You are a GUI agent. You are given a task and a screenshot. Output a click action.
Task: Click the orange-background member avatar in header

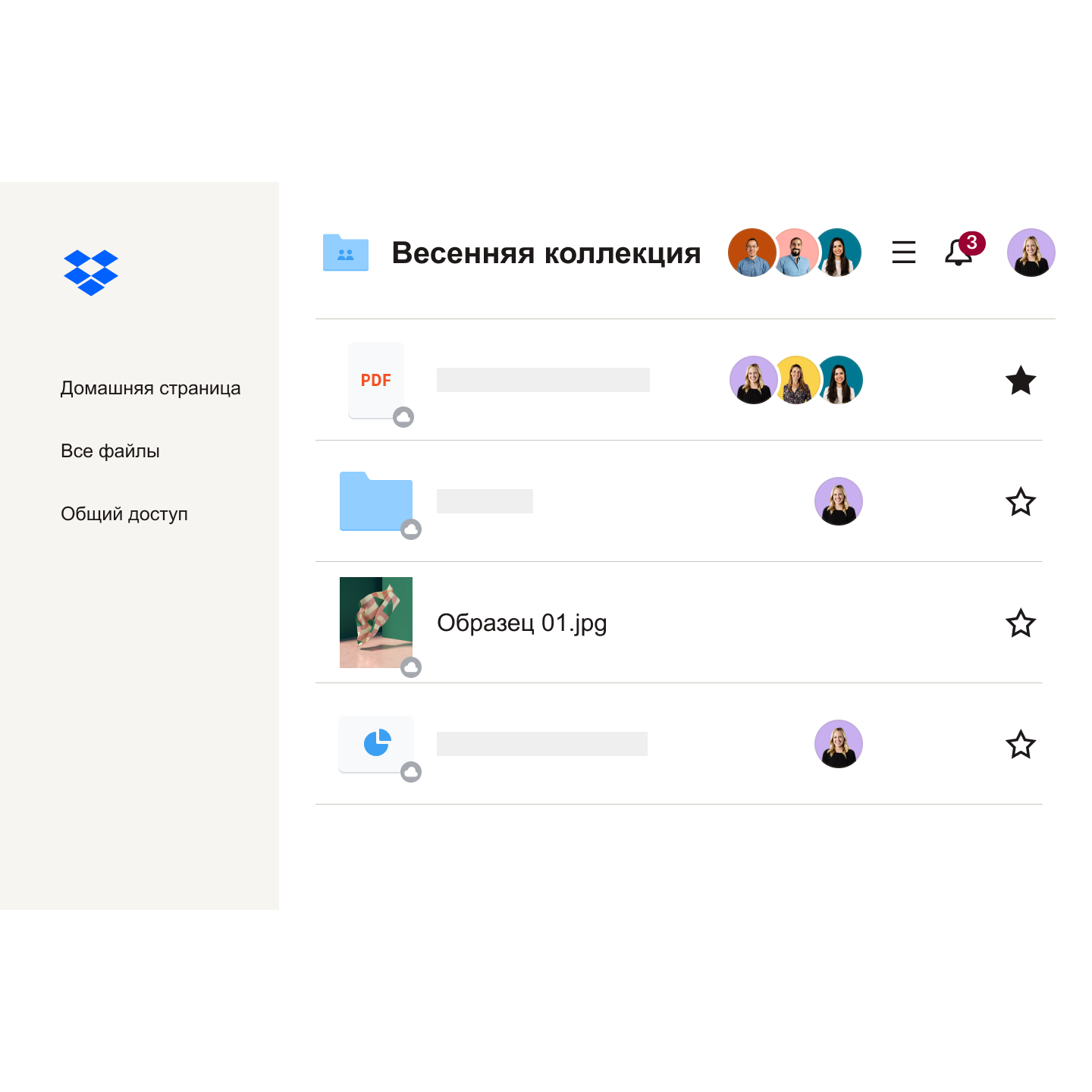point(751,253)
